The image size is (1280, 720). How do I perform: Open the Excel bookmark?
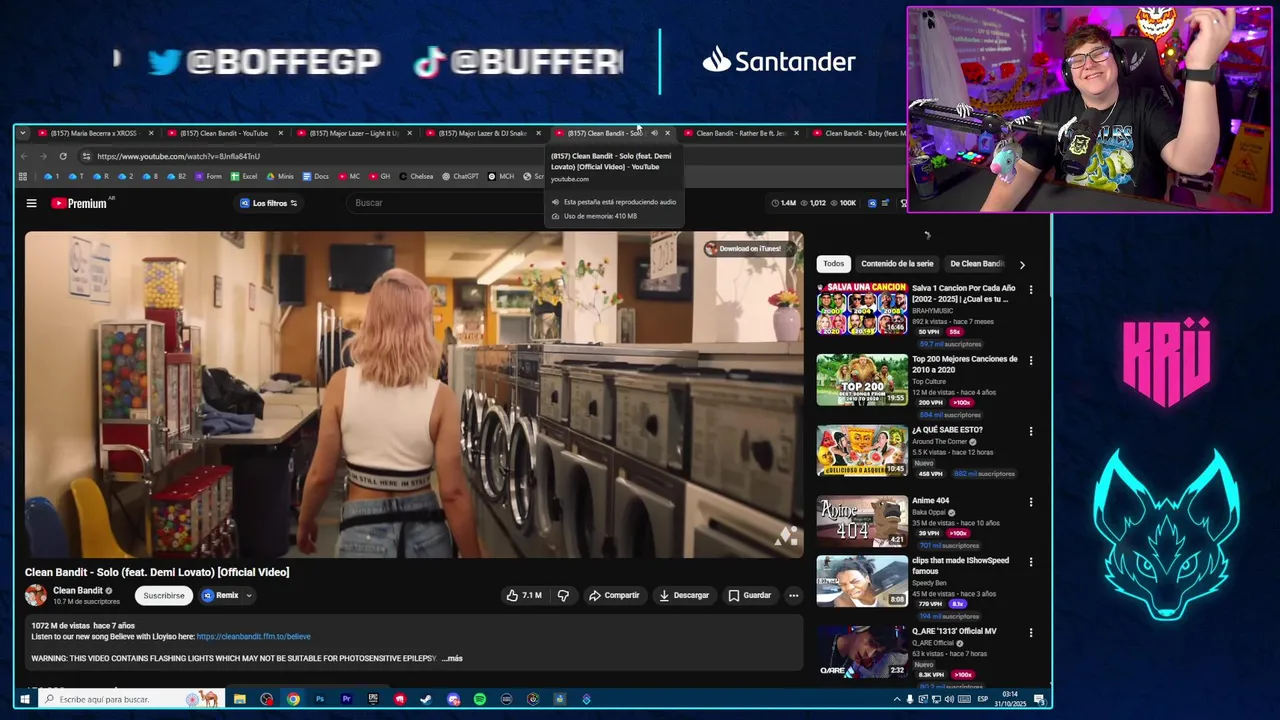[x=244, y=176]
